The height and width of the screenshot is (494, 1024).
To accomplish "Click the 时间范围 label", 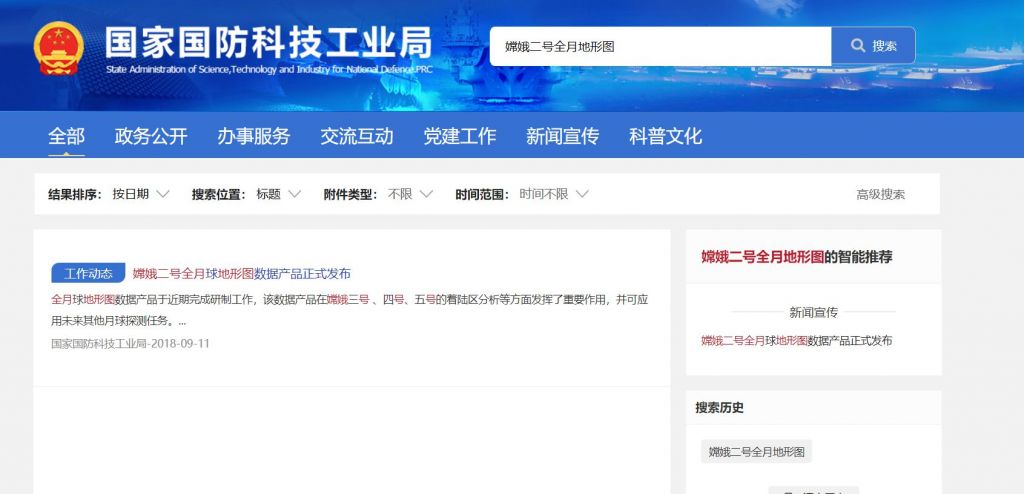I will (483, 194).
